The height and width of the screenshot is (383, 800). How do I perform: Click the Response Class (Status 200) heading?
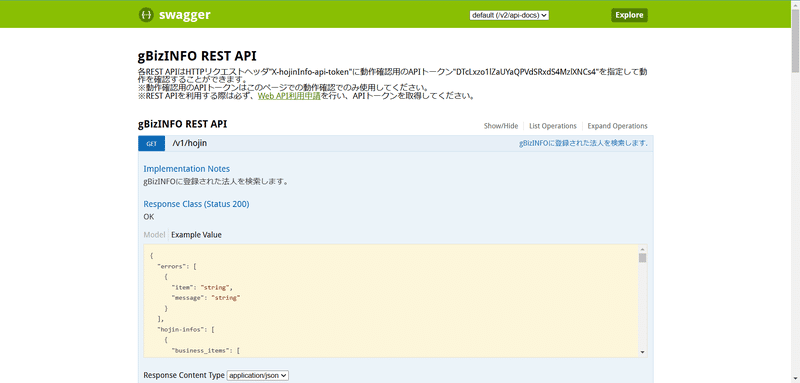(196, 204)
